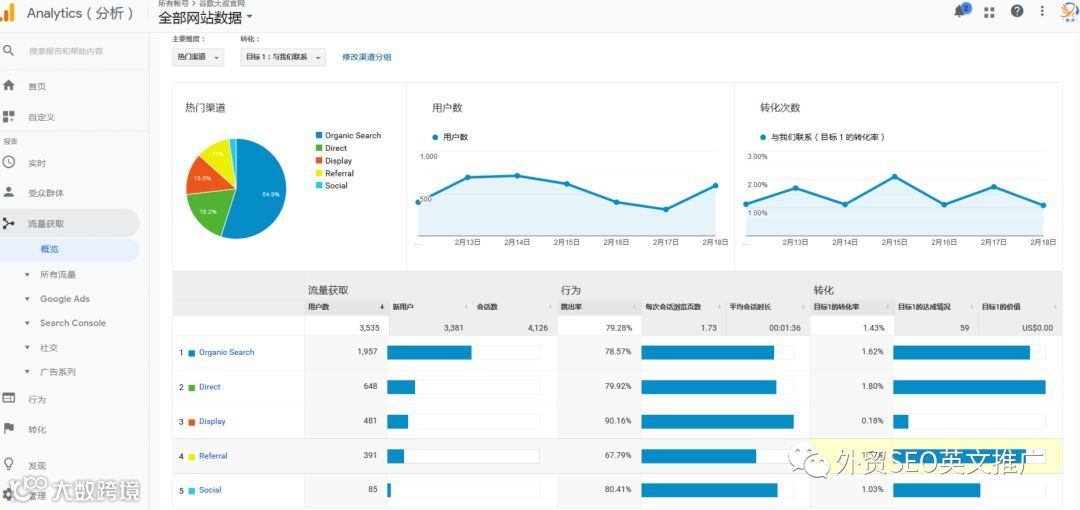Viewport: 1080px width, 510px height.
Task: Open the Discover (发现) lightbulb icon
Action: (x=8, y=463)
